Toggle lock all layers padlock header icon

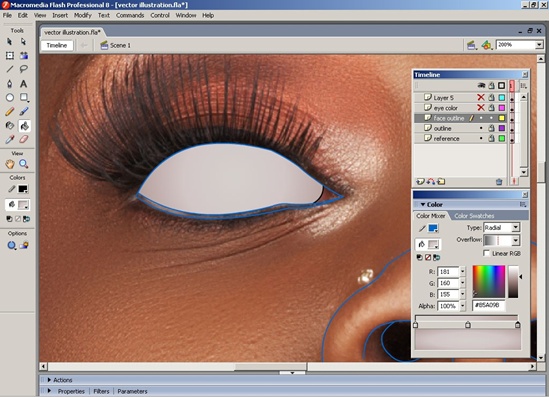click(x=492, y=85)
